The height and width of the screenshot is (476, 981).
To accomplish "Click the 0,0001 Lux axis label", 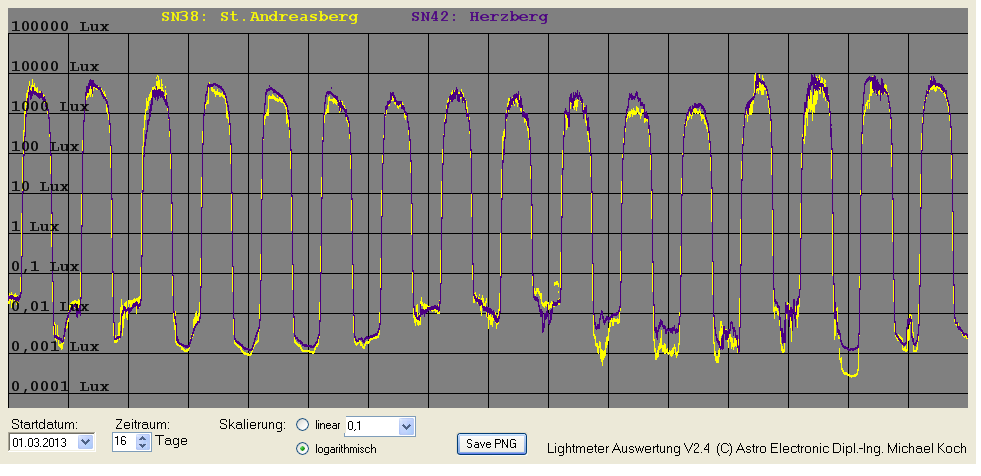I will click(x=60, y=387).
